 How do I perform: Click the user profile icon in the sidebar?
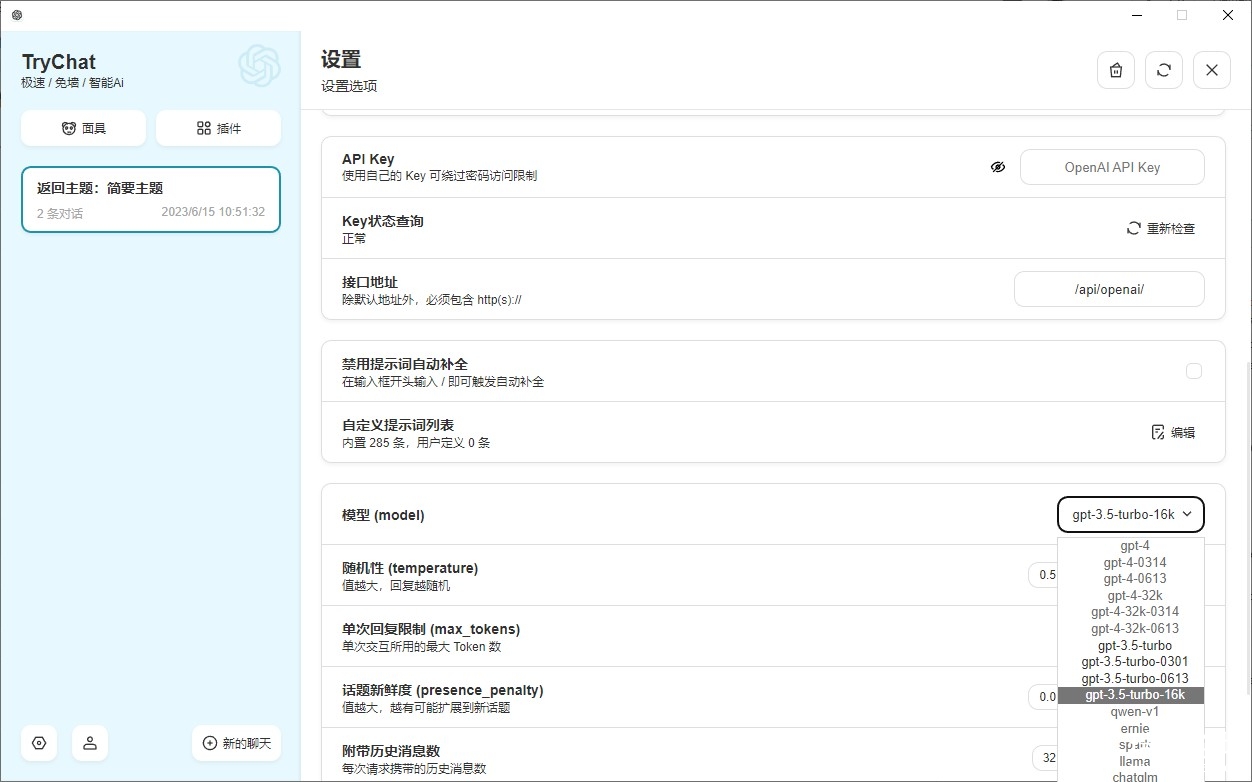click(x=90, y=743)
